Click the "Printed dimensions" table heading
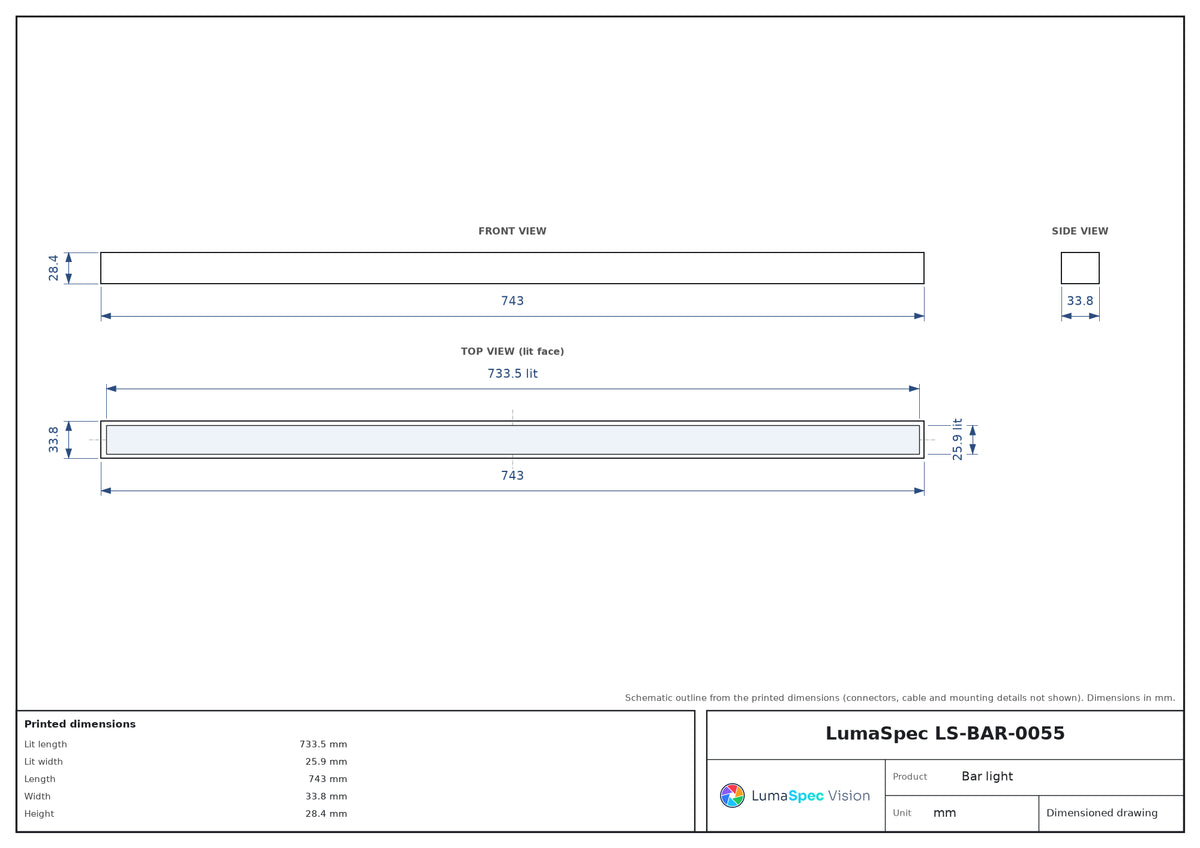 pos(80,724)
